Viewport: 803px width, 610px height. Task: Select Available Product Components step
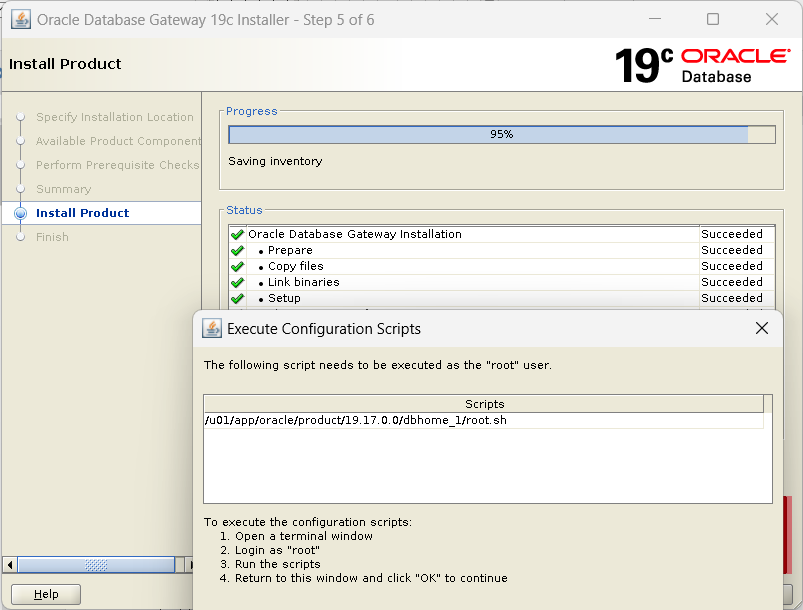pos(118,141)
